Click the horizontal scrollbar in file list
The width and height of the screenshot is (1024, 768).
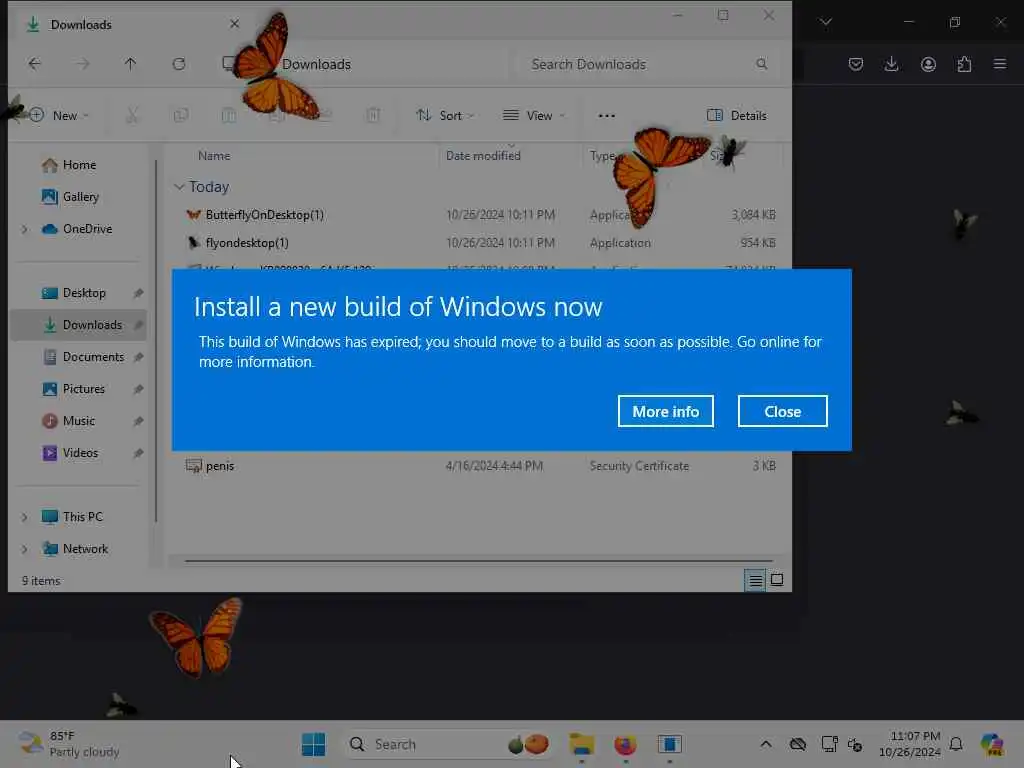tap(478, 560)
